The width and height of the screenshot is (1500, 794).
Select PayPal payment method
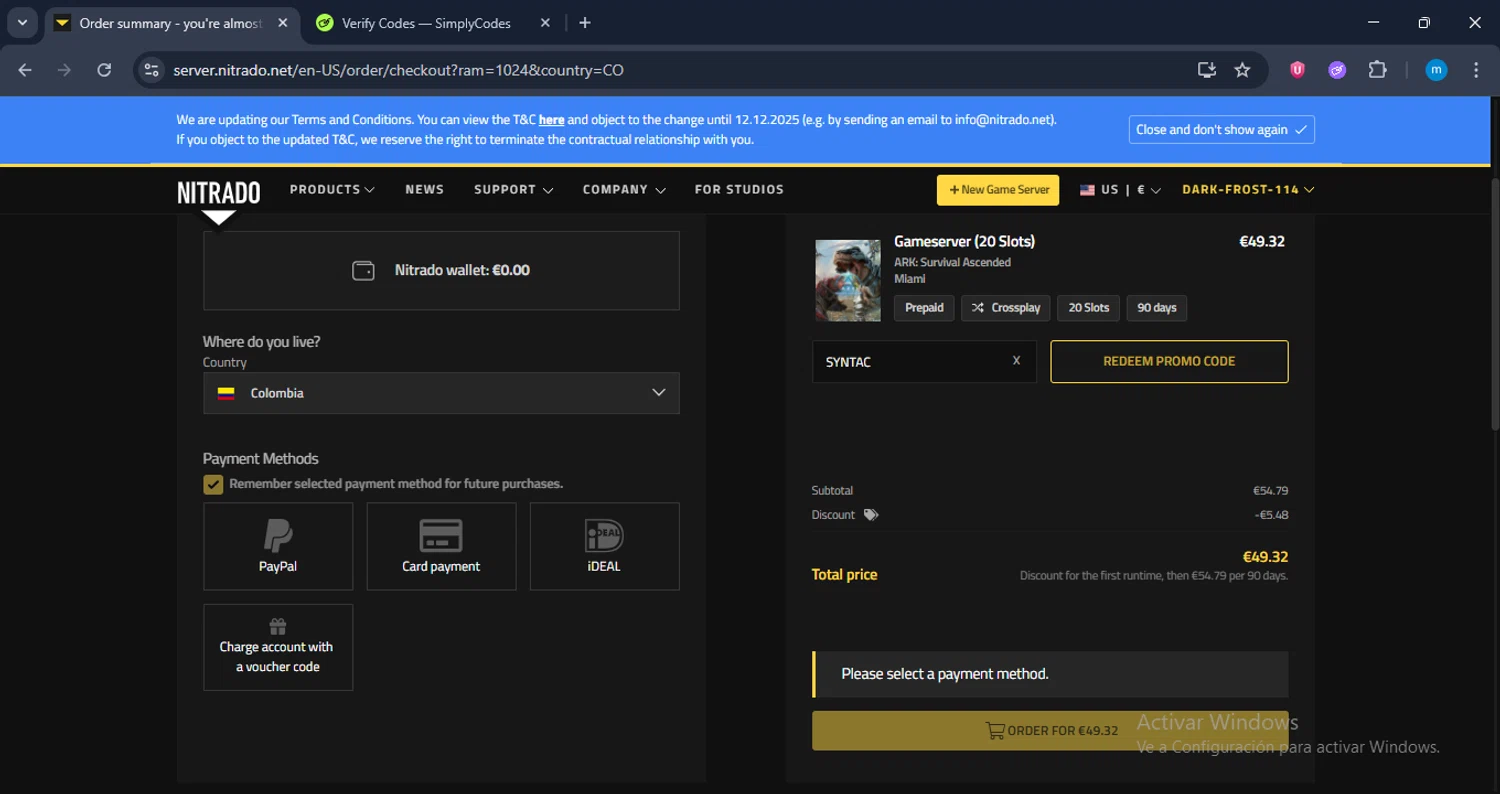[x=278, y=546]
